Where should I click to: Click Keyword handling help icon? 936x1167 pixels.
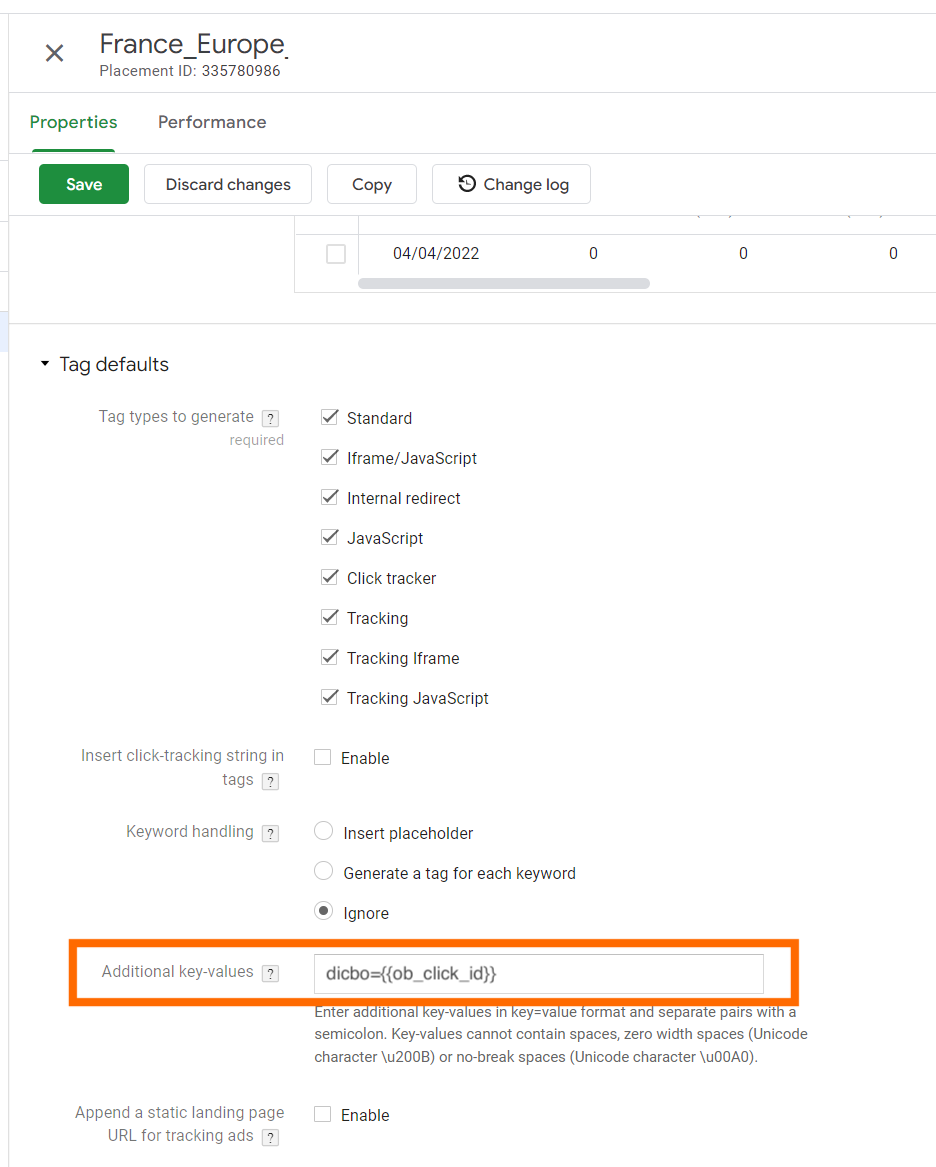point(270,833)
